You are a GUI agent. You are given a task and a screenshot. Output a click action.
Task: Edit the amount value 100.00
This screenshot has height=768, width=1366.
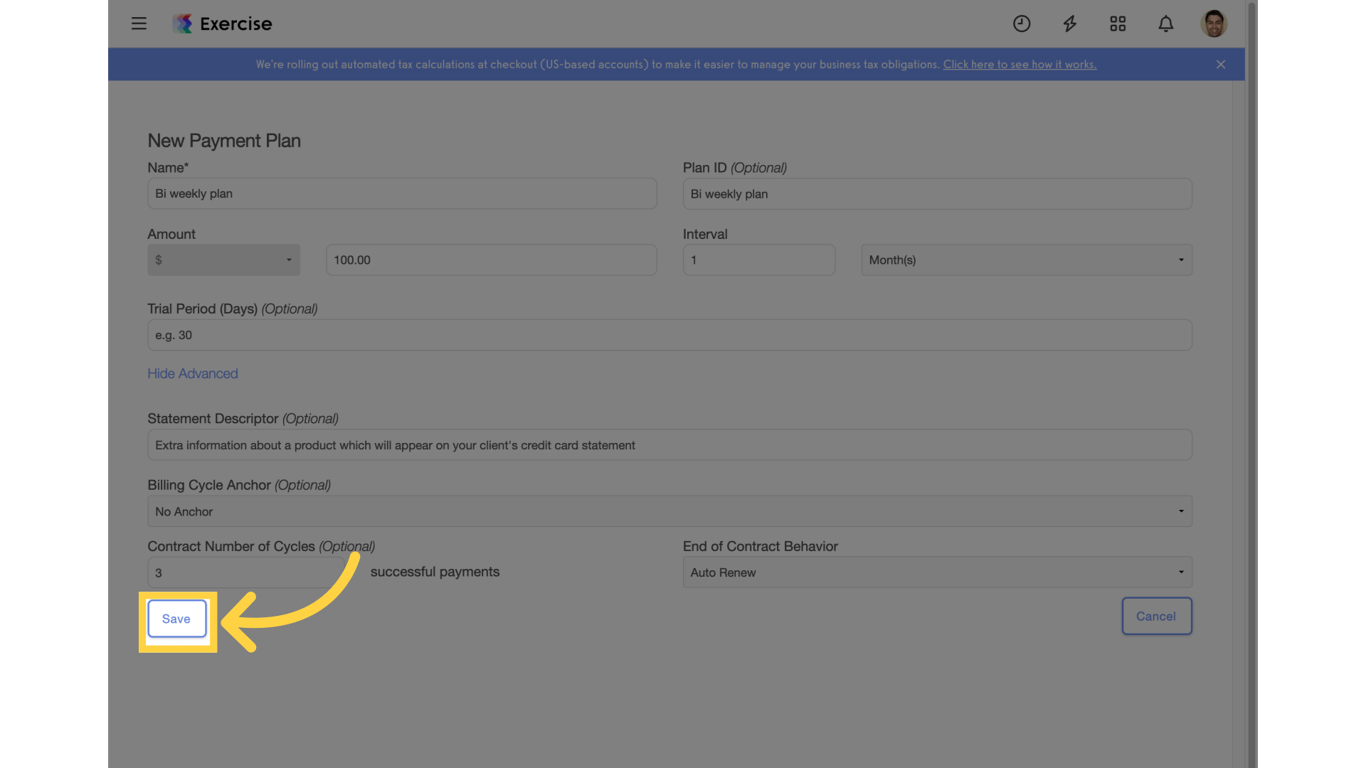click(491, 260)
